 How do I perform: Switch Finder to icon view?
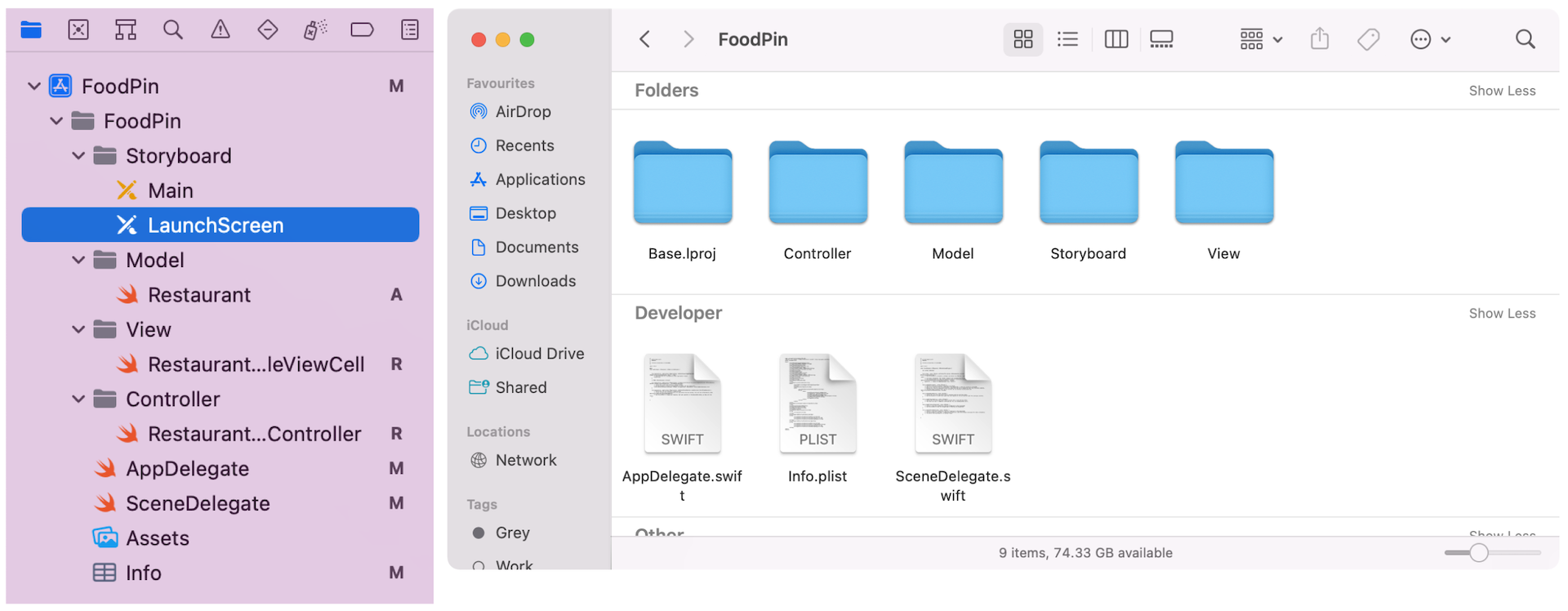pos(1023,39)
